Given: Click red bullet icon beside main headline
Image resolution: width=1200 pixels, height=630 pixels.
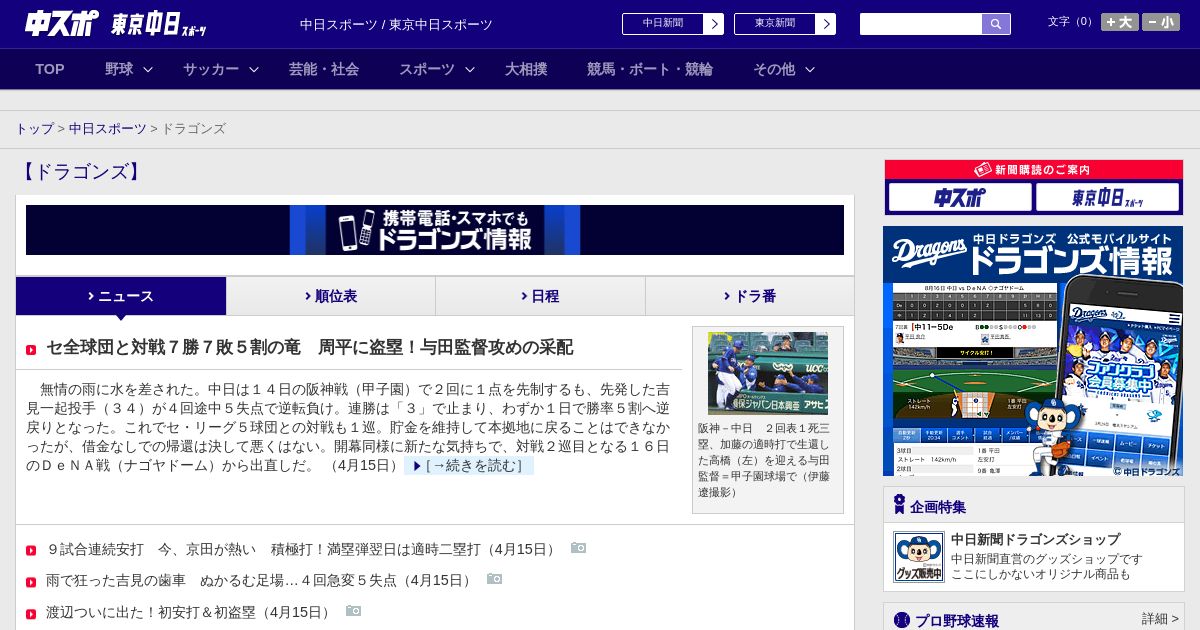Looking at the screenshot, I should tap(31, 350).
